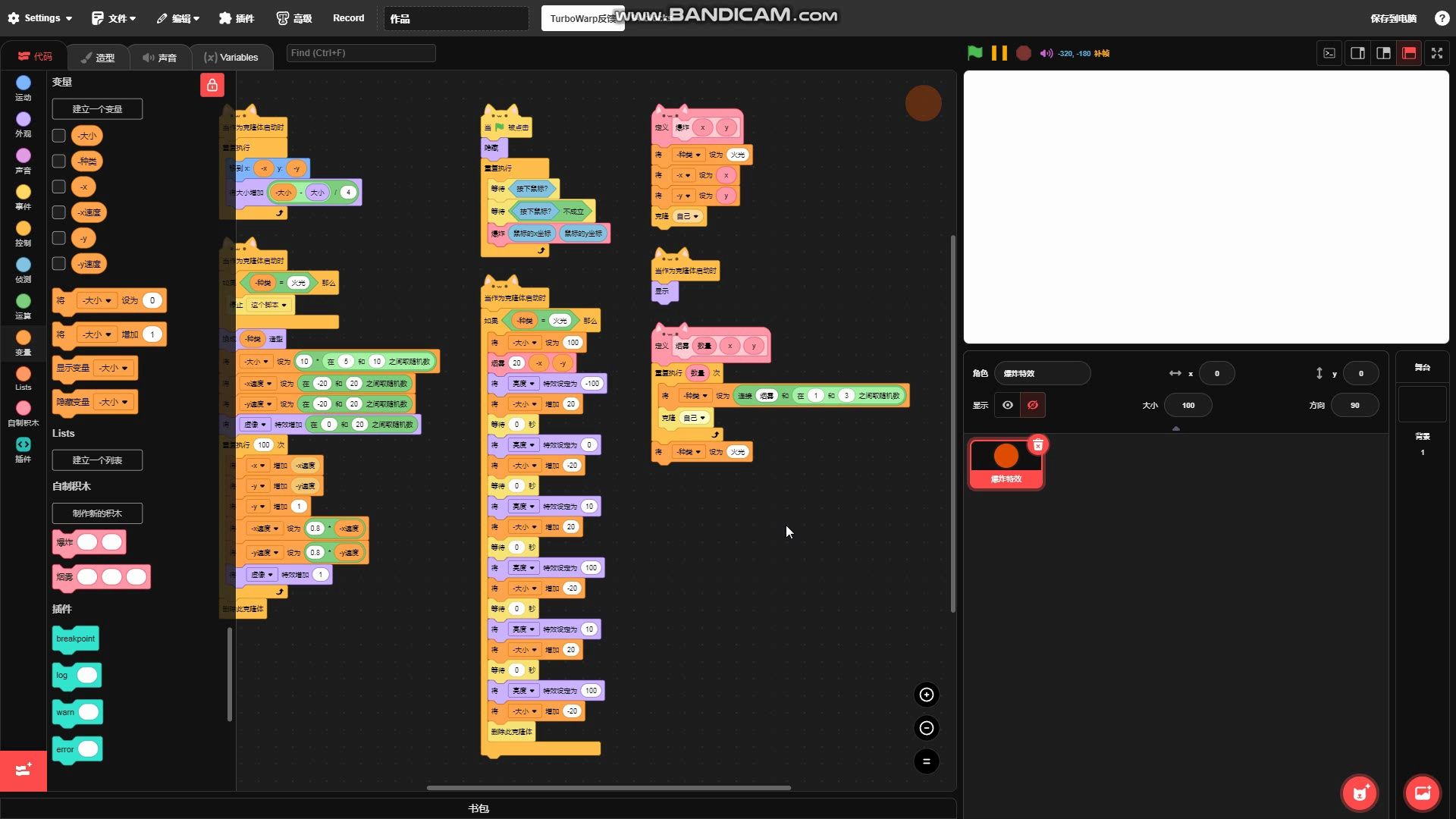Toggle the speaker mute icon
This screenshot has height=819, width=1456.
coord(1046,53)
